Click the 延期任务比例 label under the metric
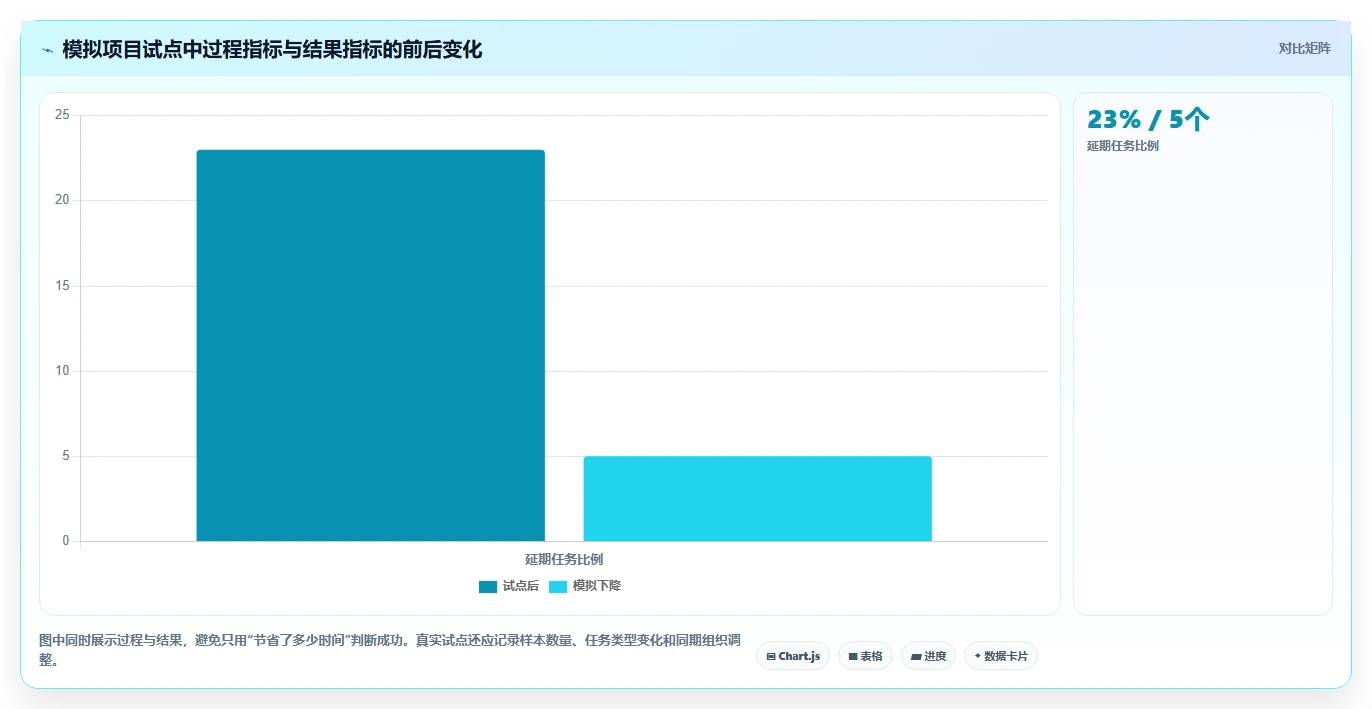 [1123, 146]
